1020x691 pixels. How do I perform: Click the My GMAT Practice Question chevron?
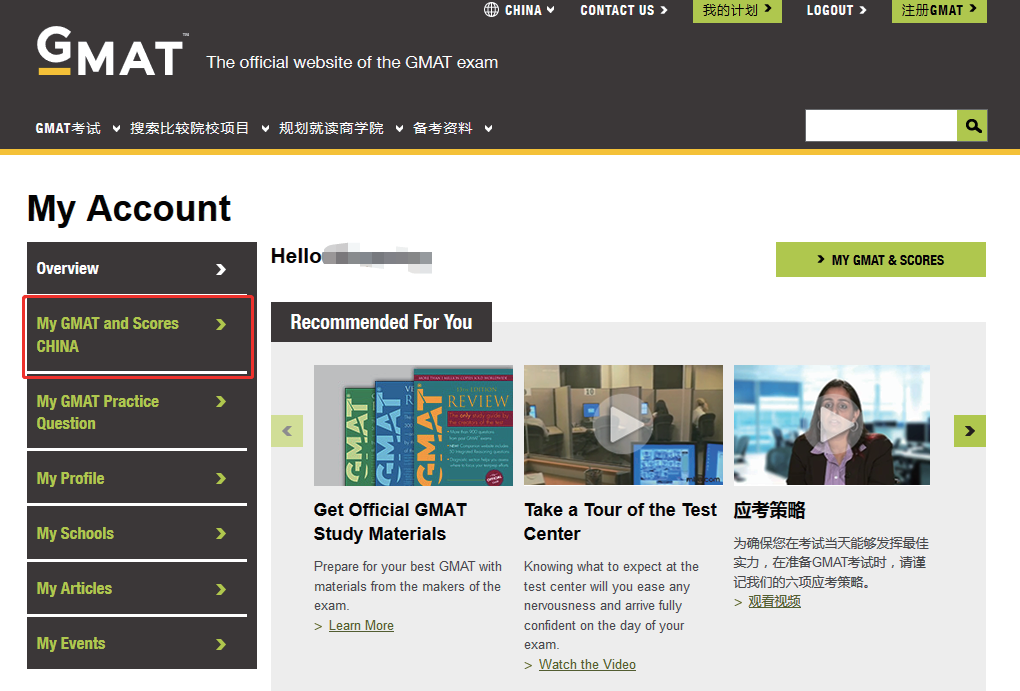click(221, 402)
